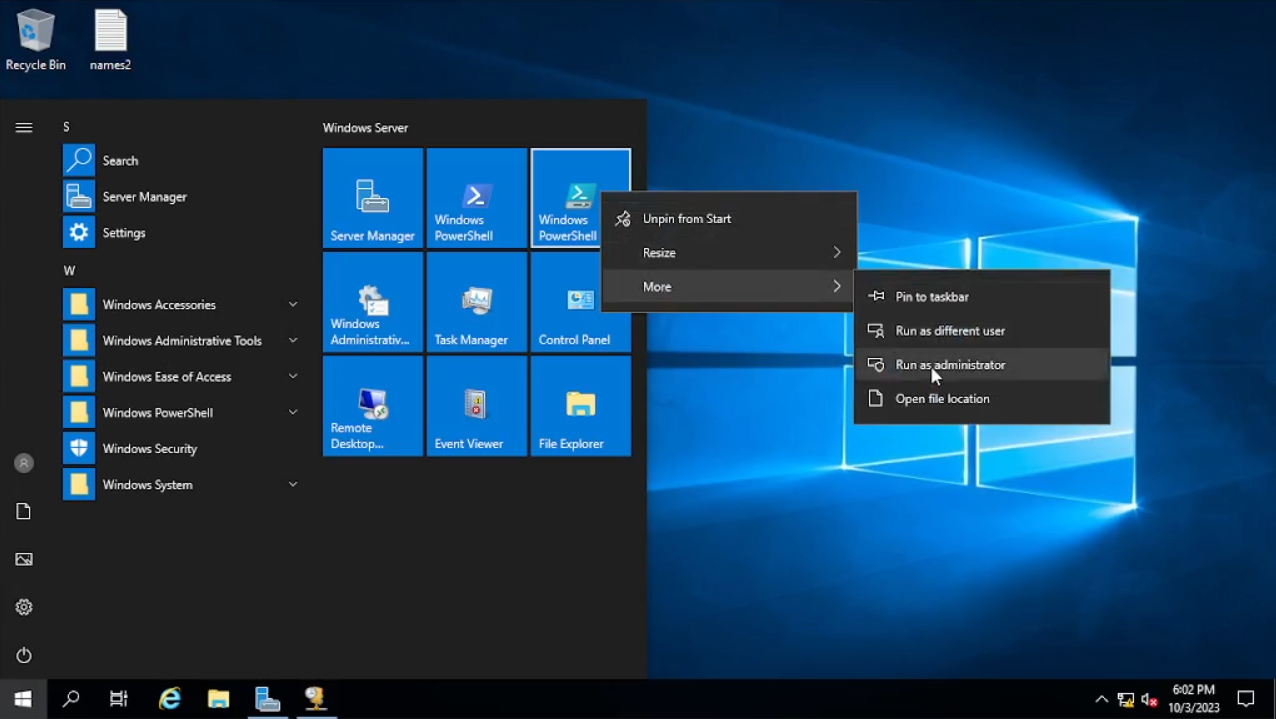Open the File Explorer tile
1276x719 pixels.
580,405
